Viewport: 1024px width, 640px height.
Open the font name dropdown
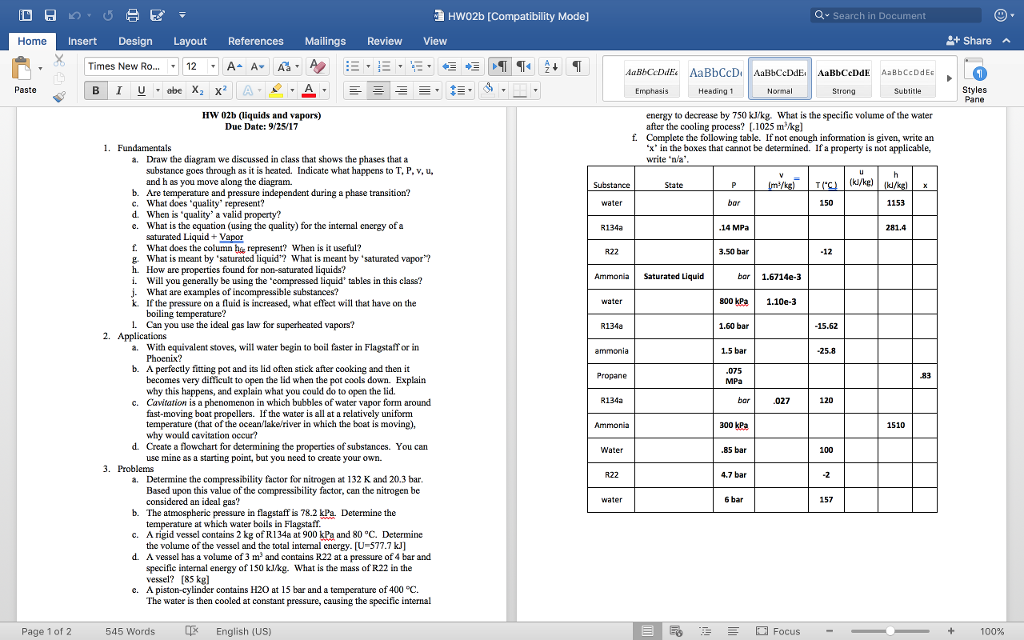(173, 65)
